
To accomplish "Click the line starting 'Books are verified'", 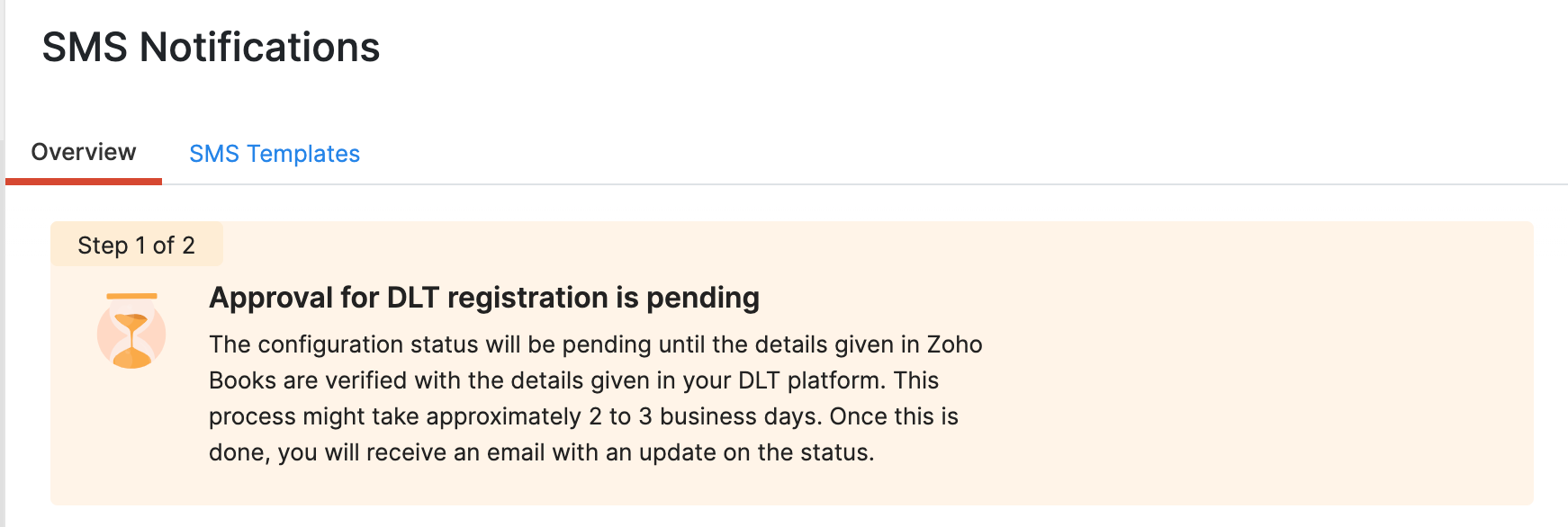I will 573,380.
